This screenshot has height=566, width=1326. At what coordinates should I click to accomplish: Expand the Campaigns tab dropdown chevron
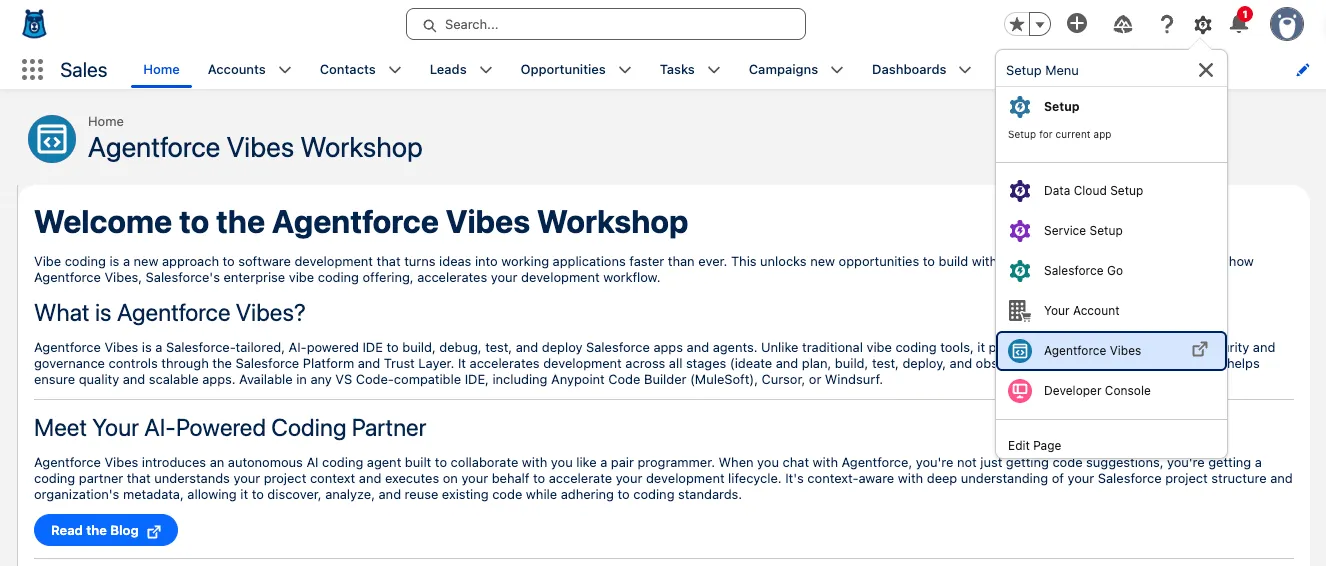[x=837, y=70]
